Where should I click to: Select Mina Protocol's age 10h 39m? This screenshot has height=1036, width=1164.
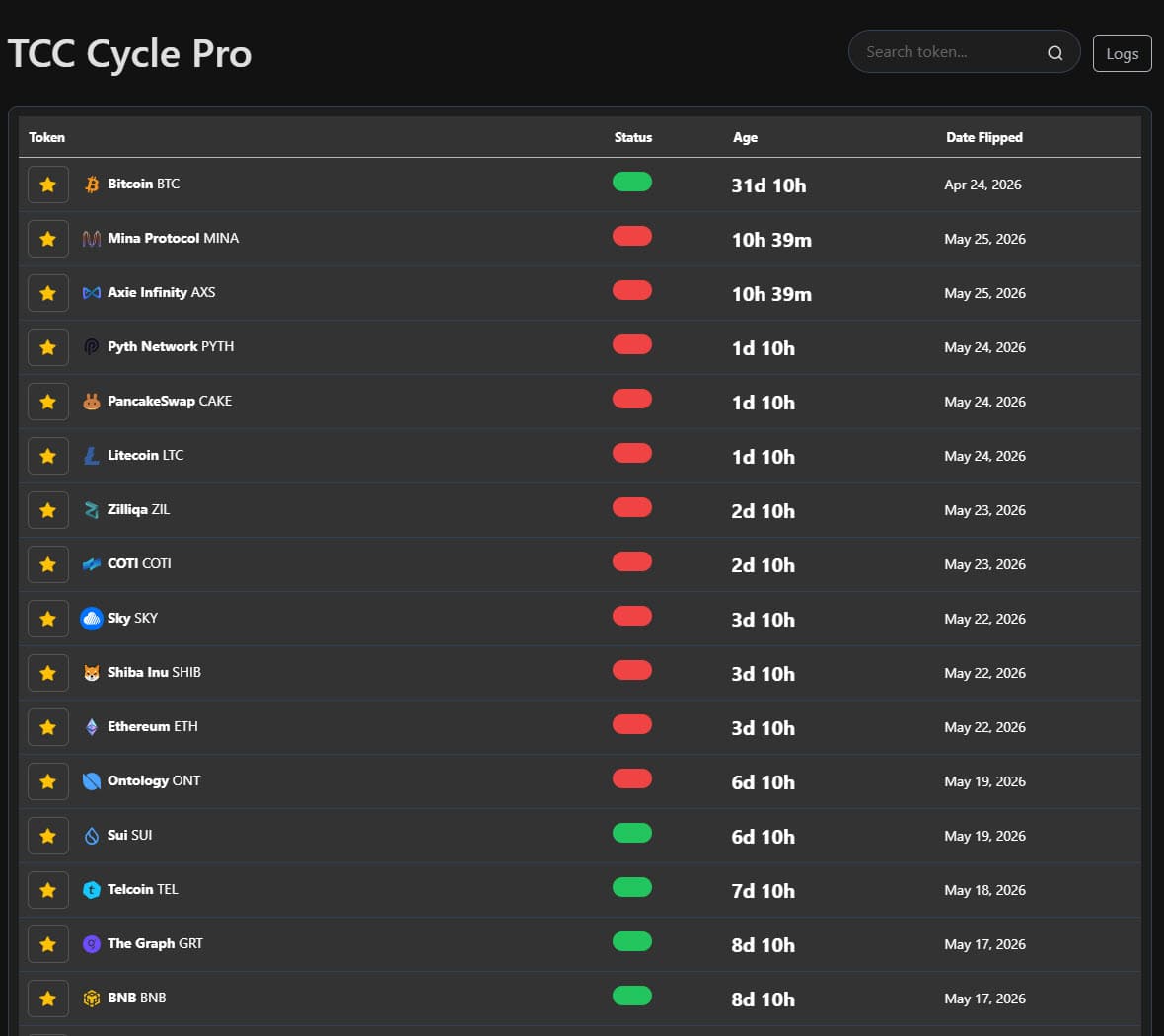click(771, 240)
